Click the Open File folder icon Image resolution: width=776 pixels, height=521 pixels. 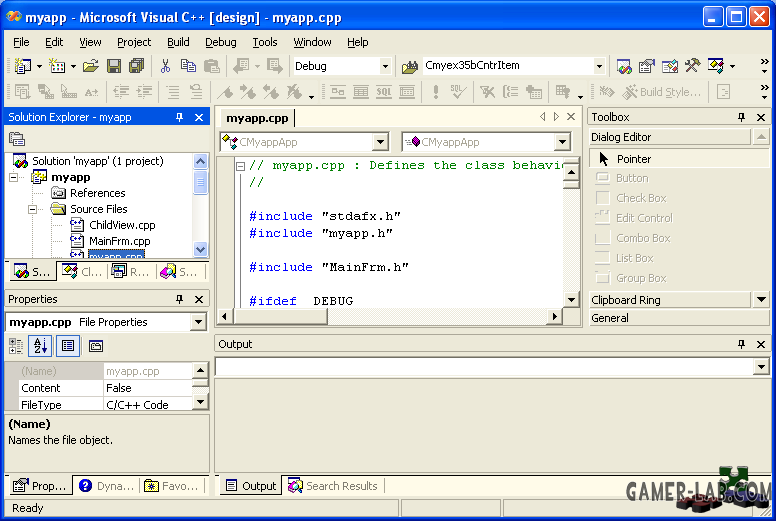[x=91, y=66]
